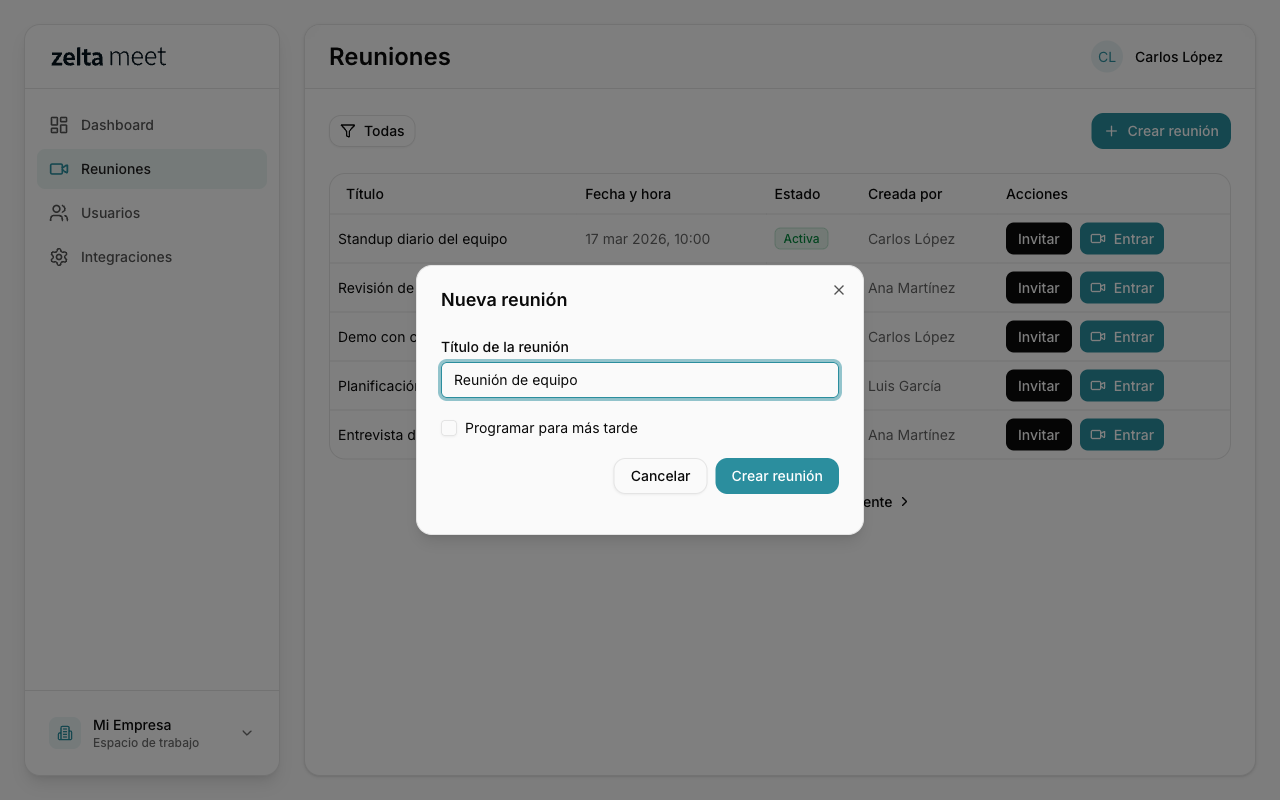Viewport: 1280px width, 800px height.
Task: Close the Nueva reunión dialog with X
Action: (x=839, y=290)
